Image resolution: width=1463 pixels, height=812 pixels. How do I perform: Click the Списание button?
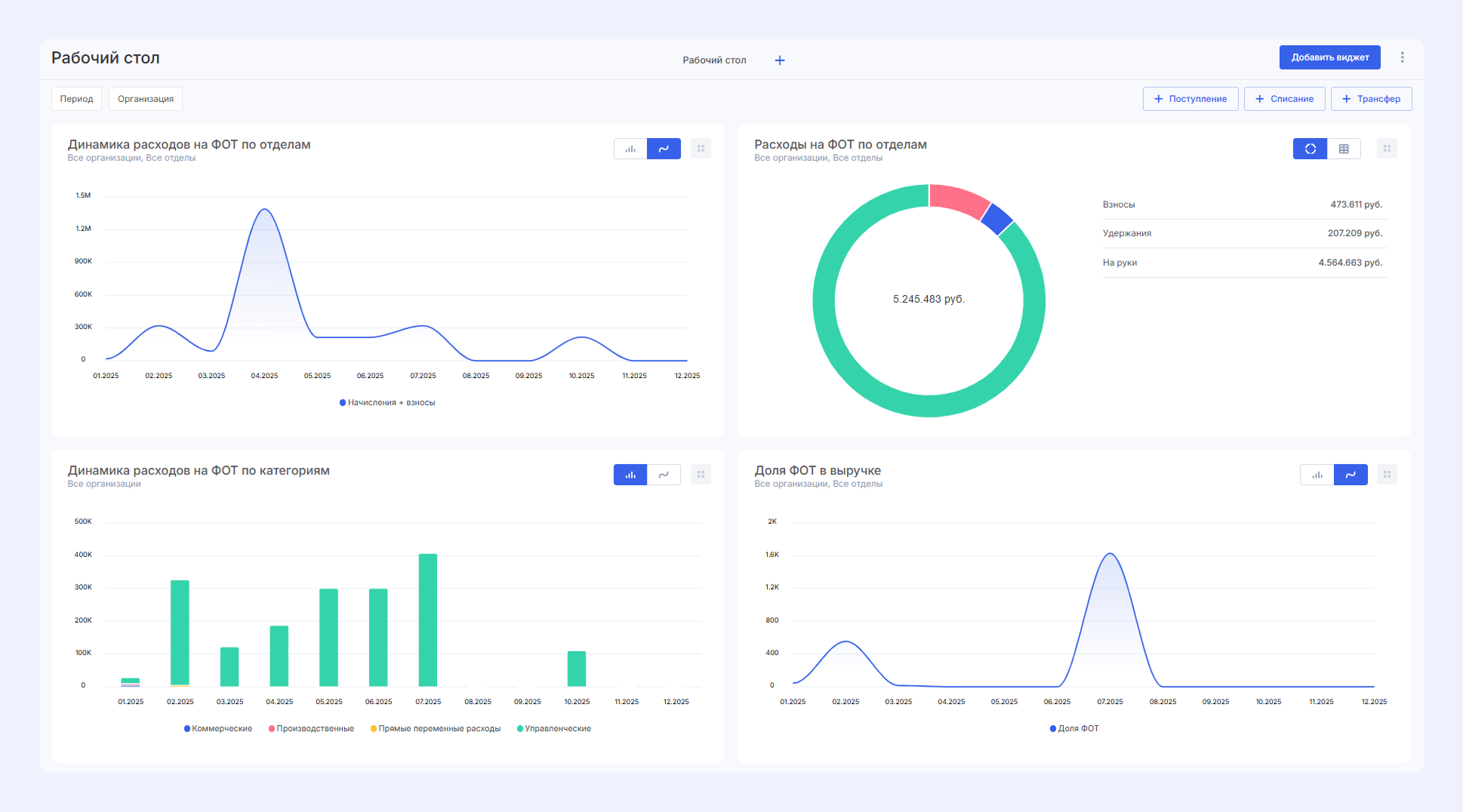coord(1284,99)
